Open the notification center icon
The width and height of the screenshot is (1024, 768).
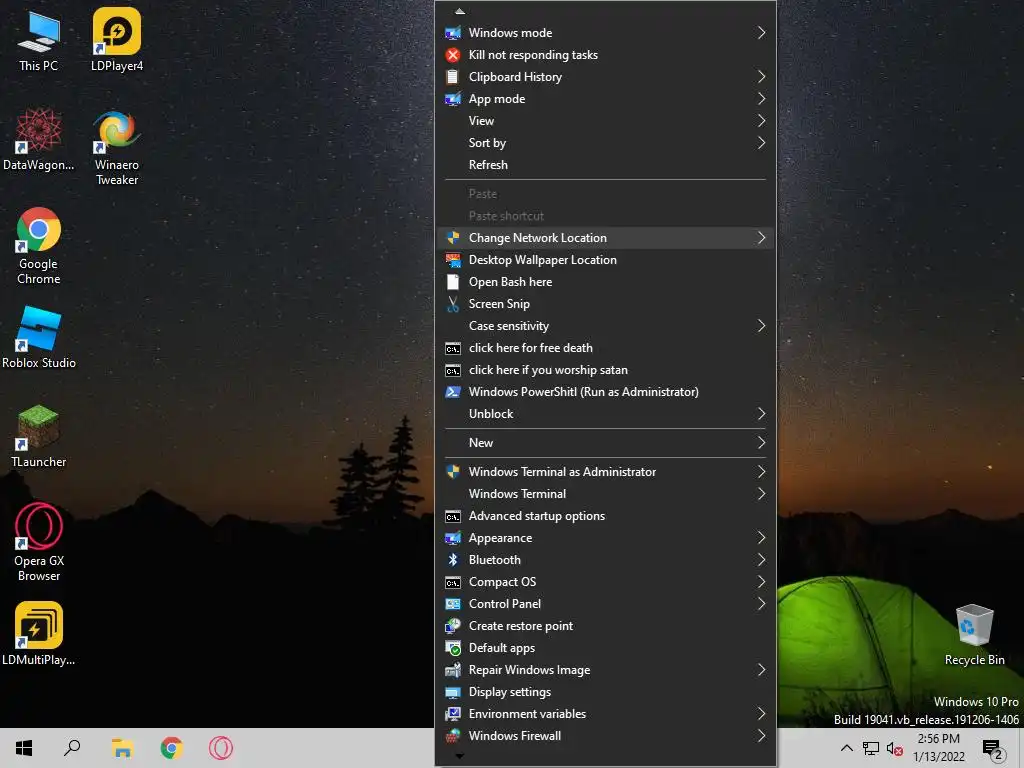(993, 750)
